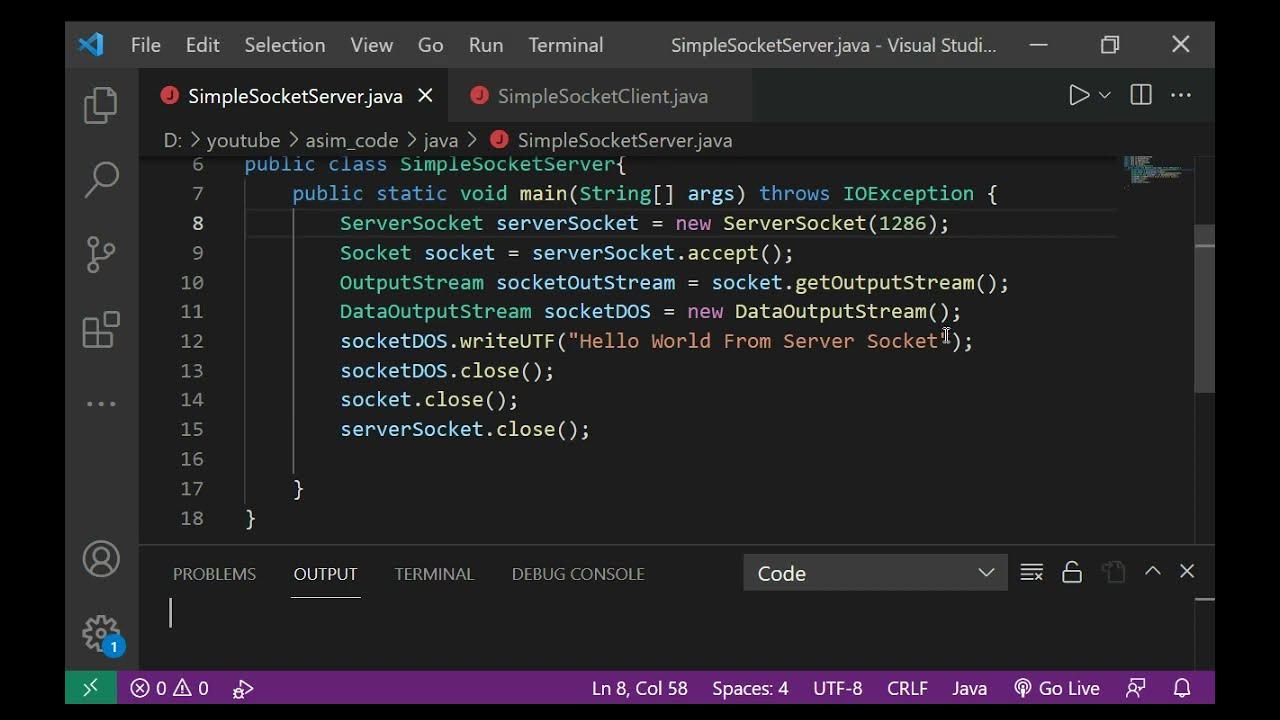Click socketDOS.close(); on line 13
The height and width of the screenshot is (720, 1280).
click(x=447, y=371)
